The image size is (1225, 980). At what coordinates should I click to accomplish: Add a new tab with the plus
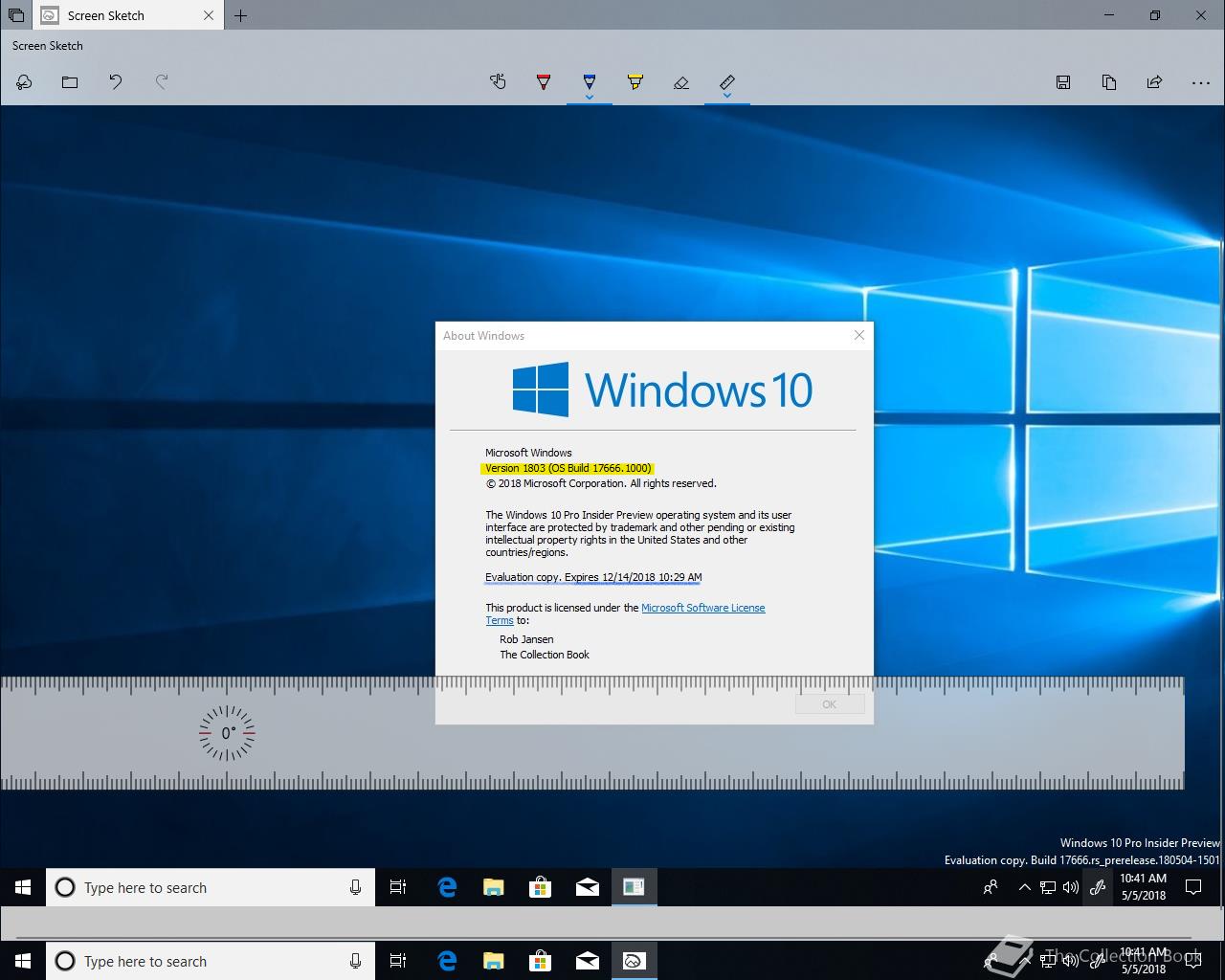[240, 15]
